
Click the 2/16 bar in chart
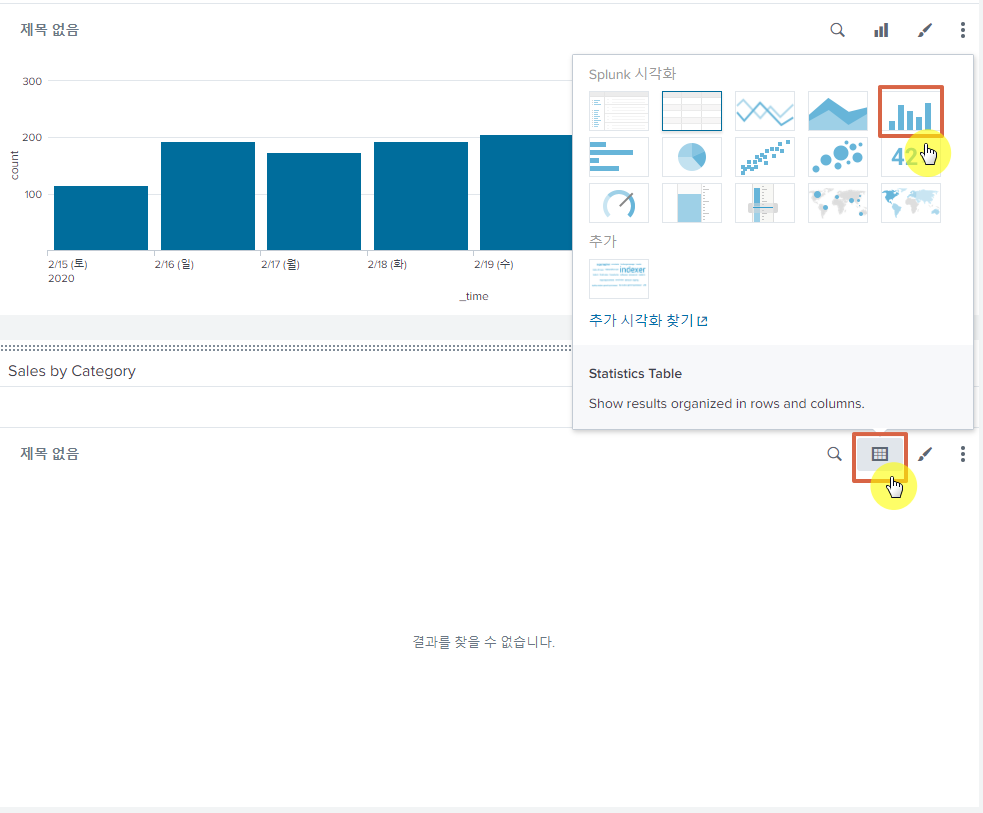208,196
